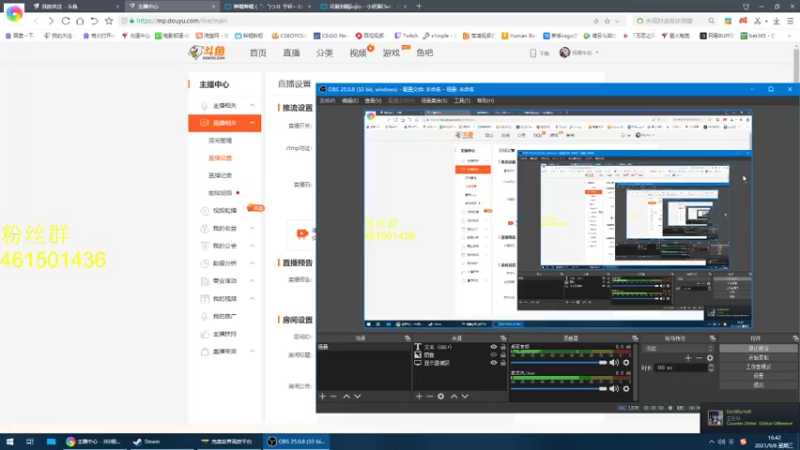Increase transition duration with the stepper arrow
800x450 pixels.
(x=711, y=365)
